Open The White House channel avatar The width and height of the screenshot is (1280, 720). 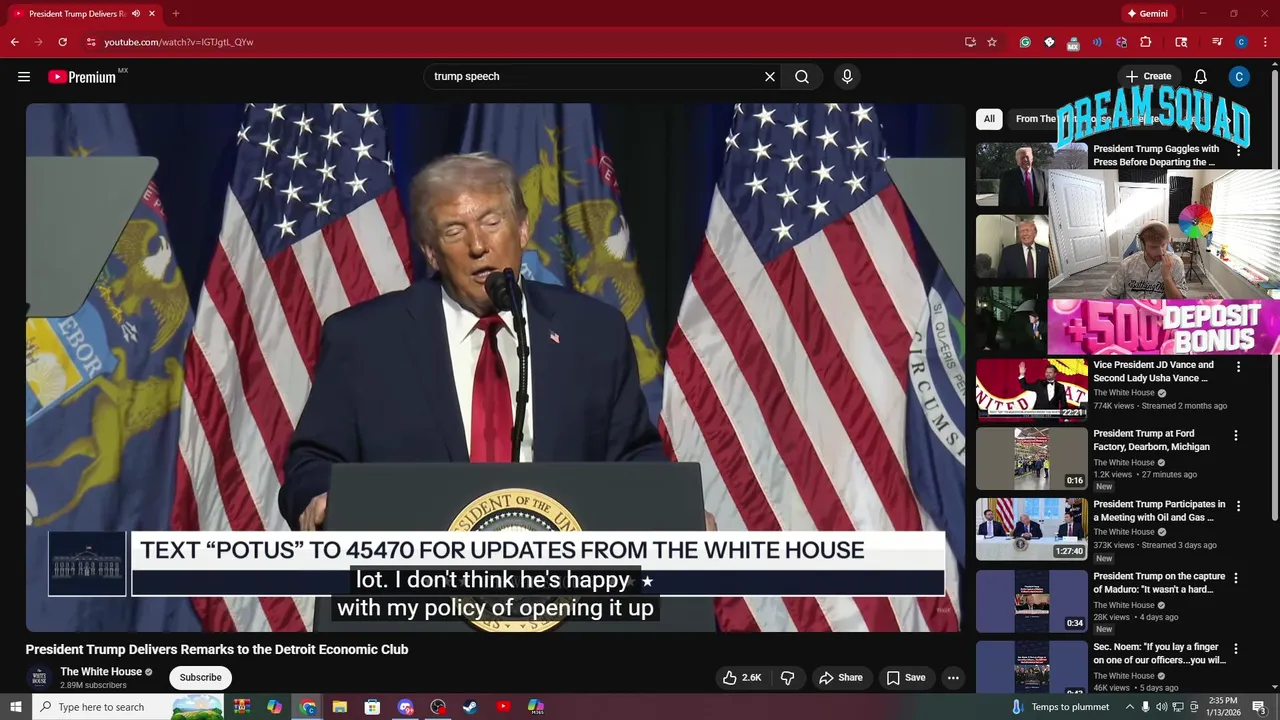coord(40,678)
